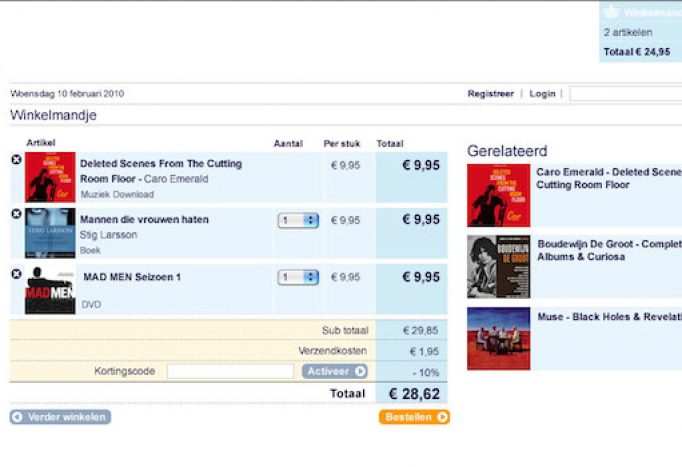Click the Kortingscode input field
682x467 pixels.
click(x=230, y=371)
